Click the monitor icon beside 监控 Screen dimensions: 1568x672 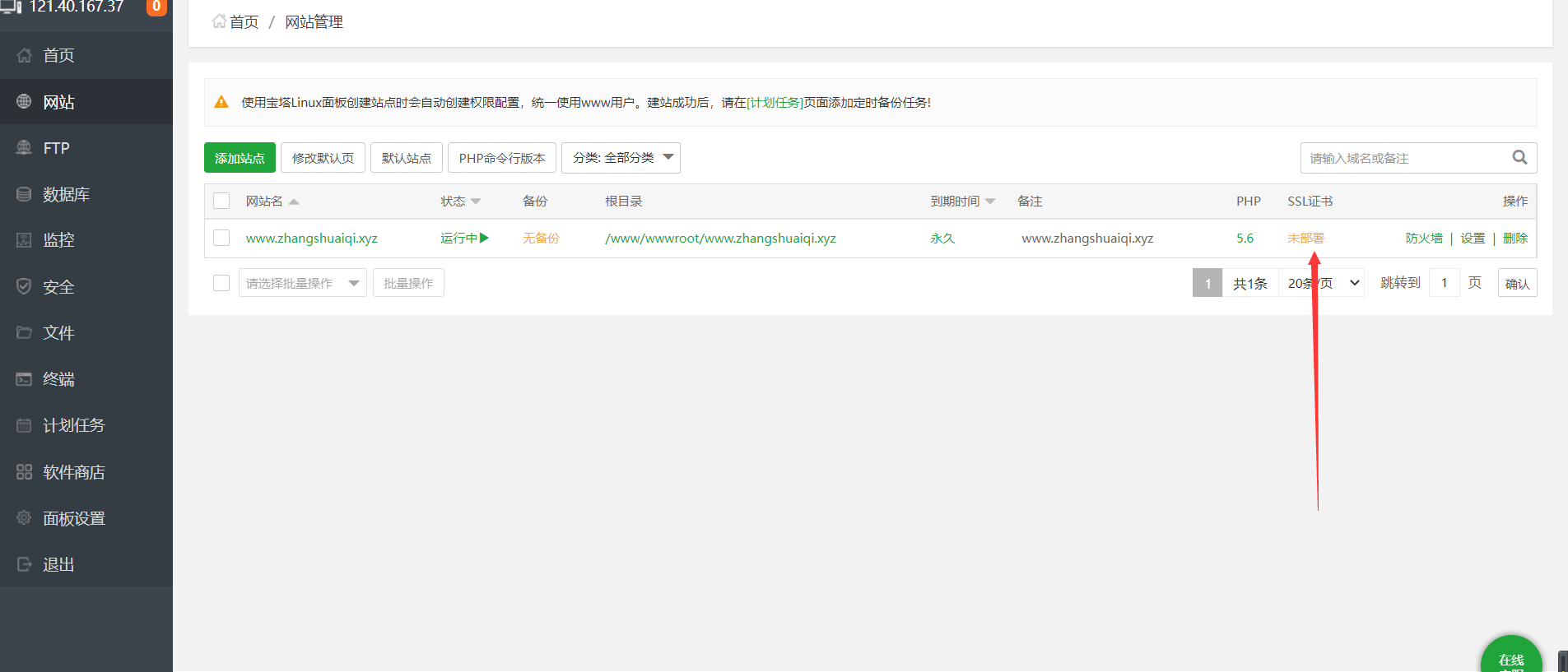(x=25, y=240)
